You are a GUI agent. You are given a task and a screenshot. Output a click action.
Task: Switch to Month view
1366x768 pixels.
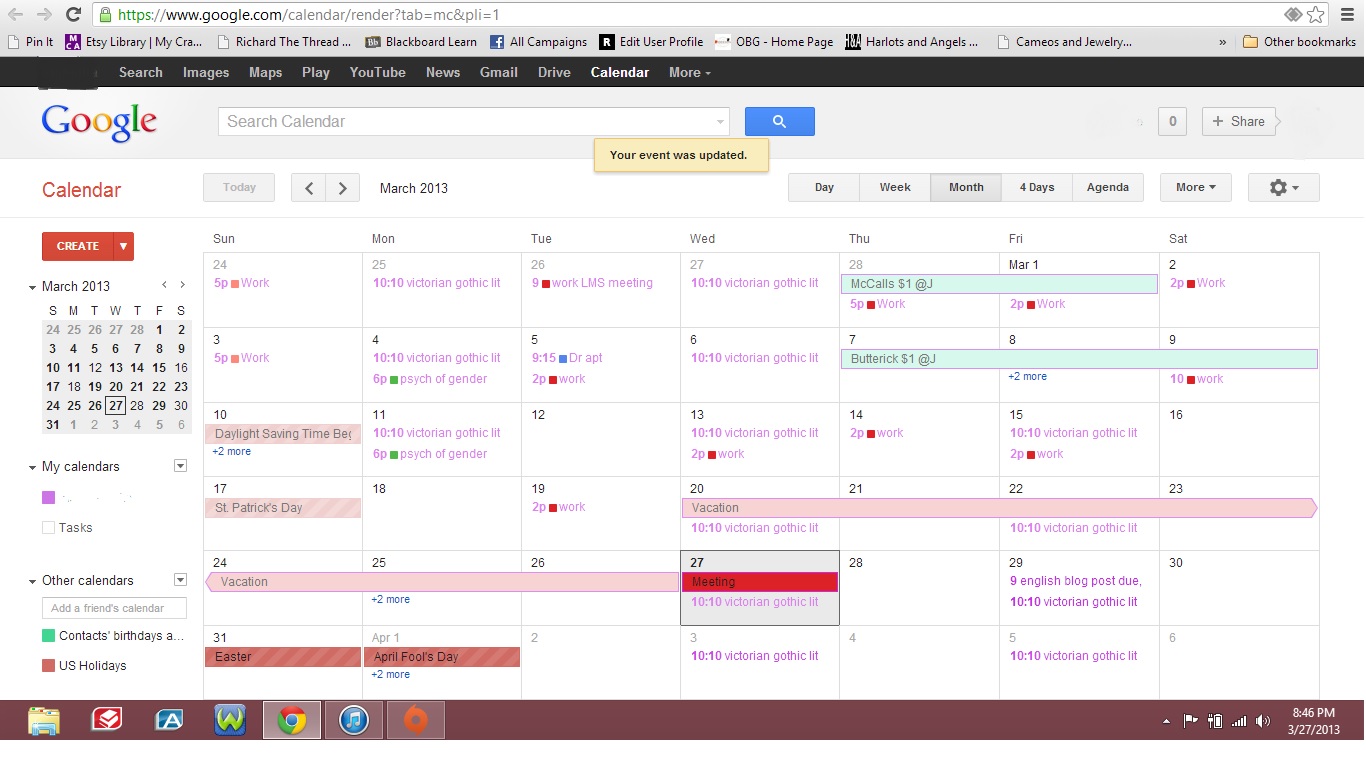click(x=966, y=187)
